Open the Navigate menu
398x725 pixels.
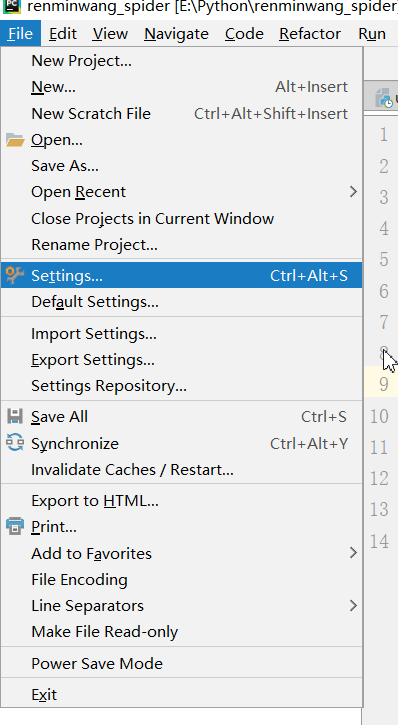click(x=177, y=34)
